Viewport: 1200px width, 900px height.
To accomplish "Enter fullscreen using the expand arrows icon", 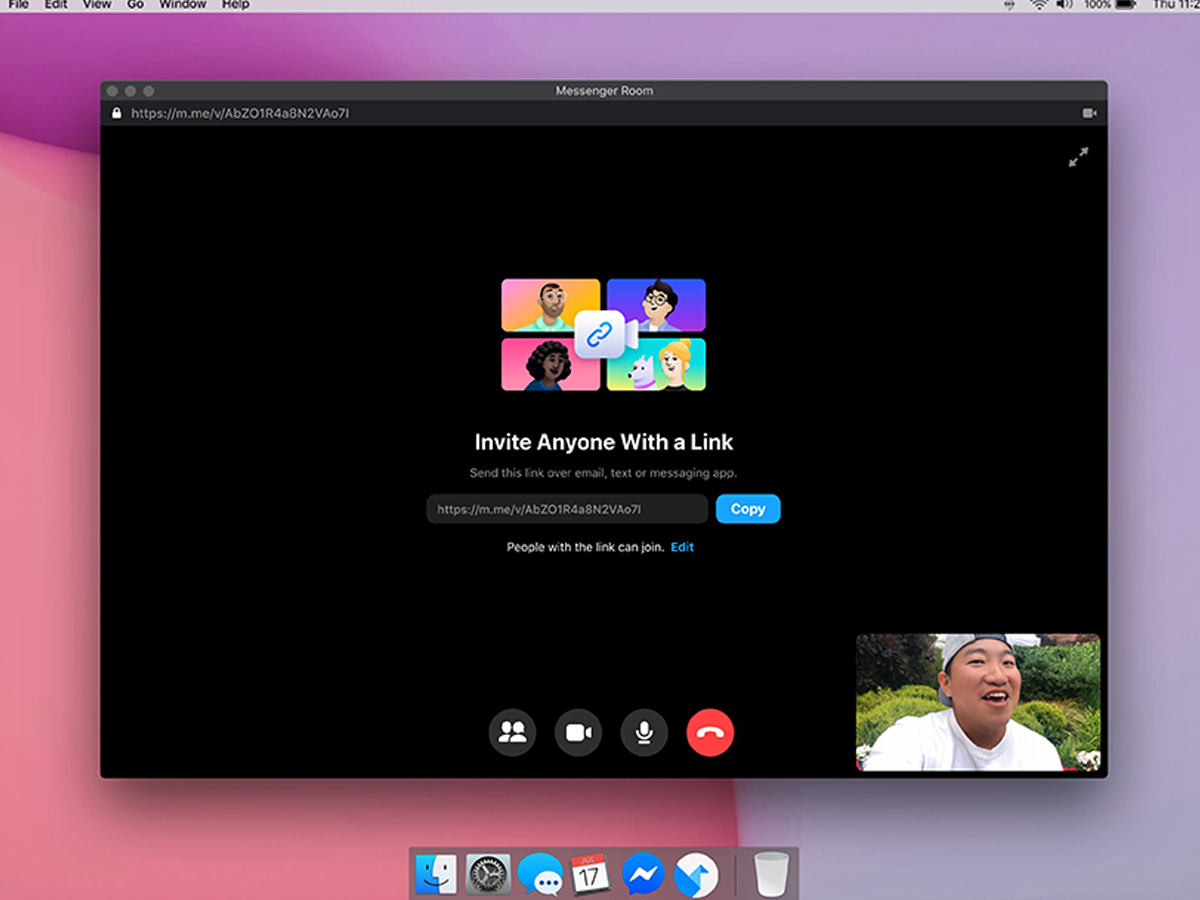I will [x=1078, y=157].
